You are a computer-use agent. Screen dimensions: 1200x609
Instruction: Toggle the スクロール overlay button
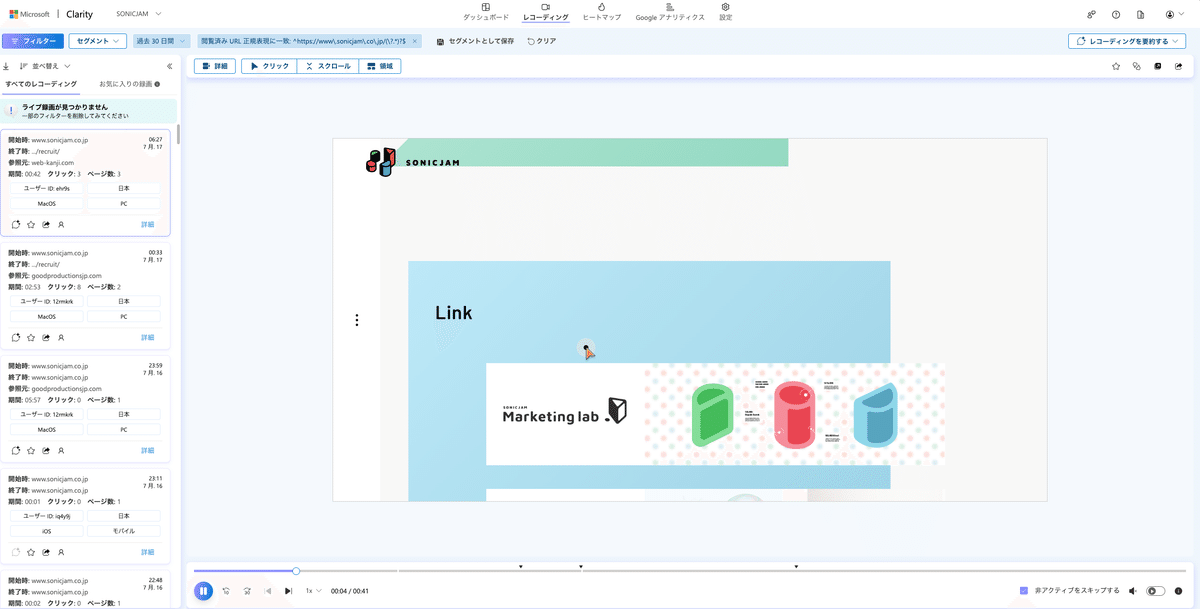[x=328, y=66]
